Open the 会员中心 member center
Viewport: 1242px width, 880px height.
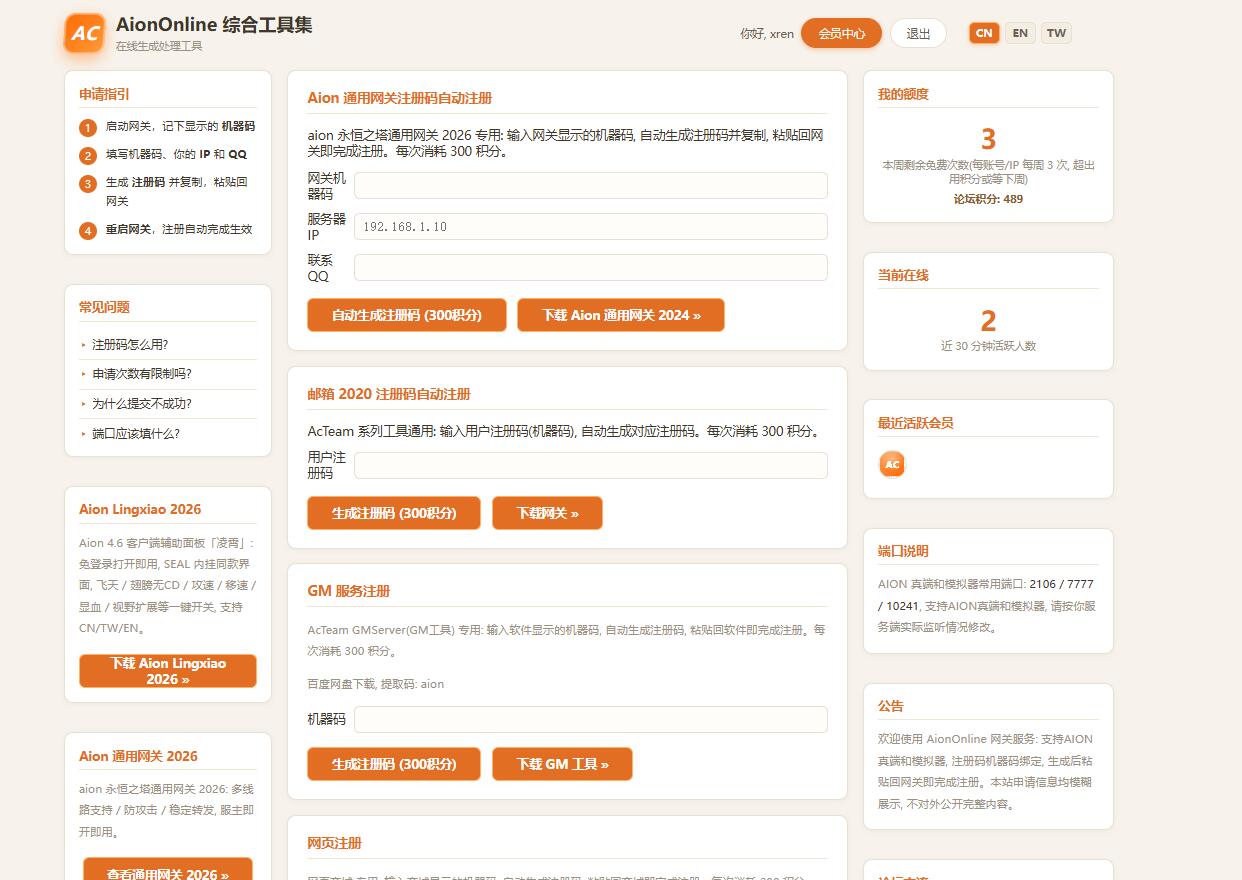[841, 33]
